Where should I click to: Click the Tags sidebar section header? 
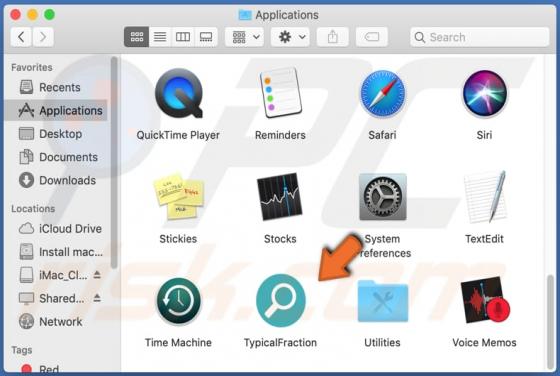coord(22,350)
